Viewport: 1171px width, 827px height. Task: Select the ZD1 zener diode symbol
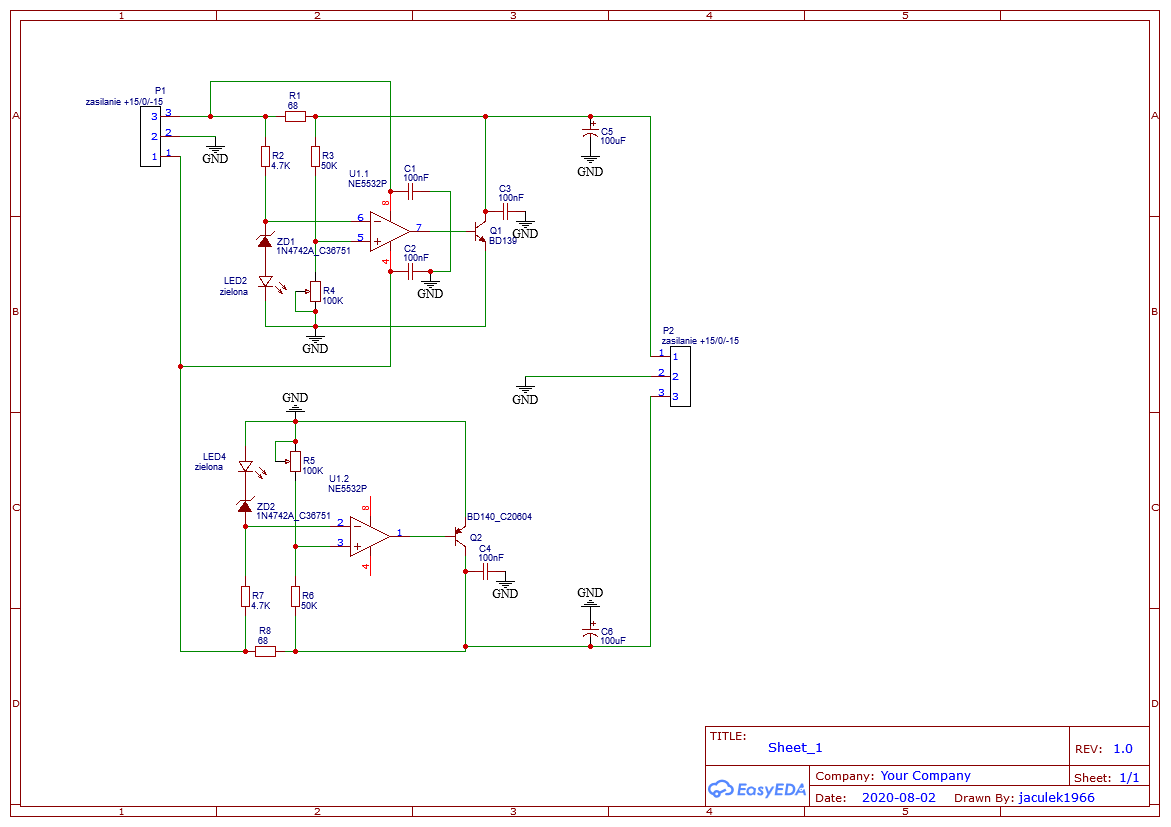(265, 241)
